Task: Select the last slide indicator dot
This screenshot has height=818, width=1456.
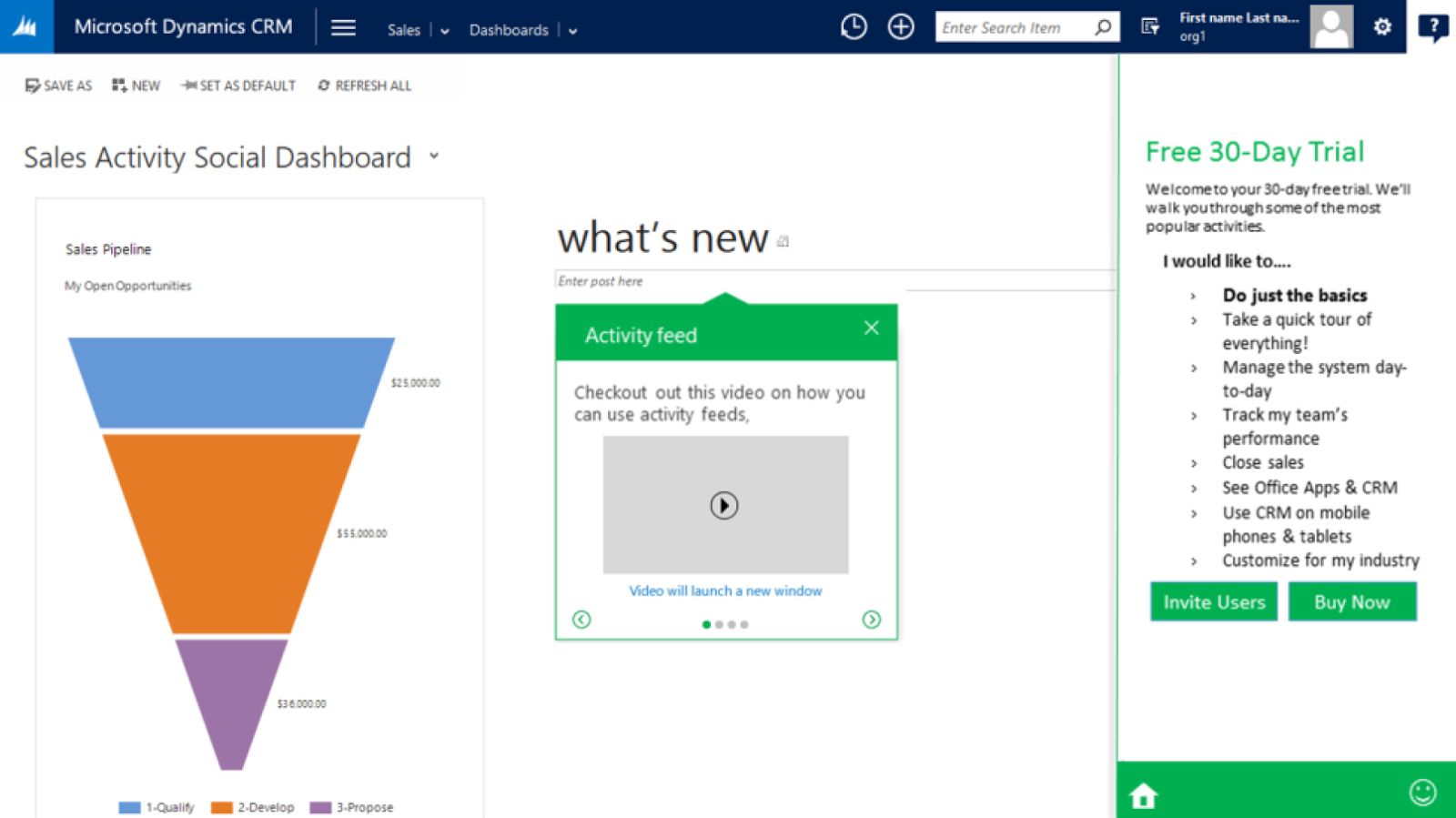Action: pyautogui.click(x=744, y=624)
